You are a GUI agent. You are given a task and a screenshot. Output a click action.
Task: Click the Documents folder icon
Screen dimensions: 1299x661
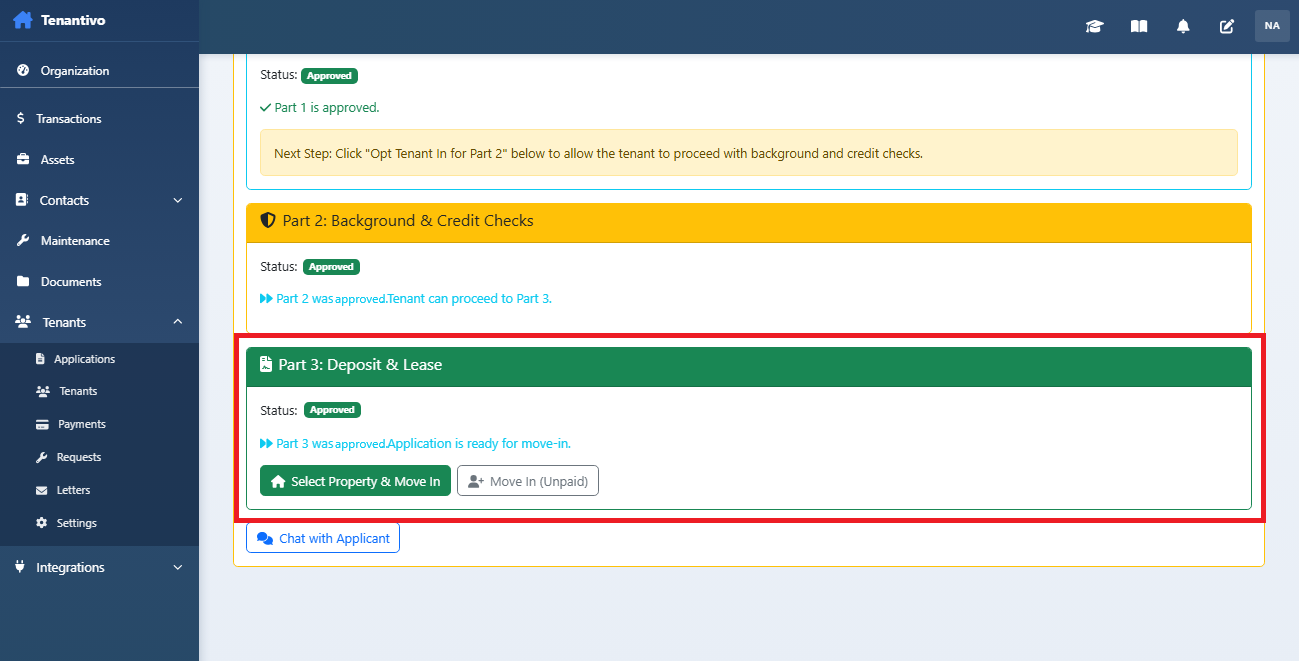tap(23, 282)
